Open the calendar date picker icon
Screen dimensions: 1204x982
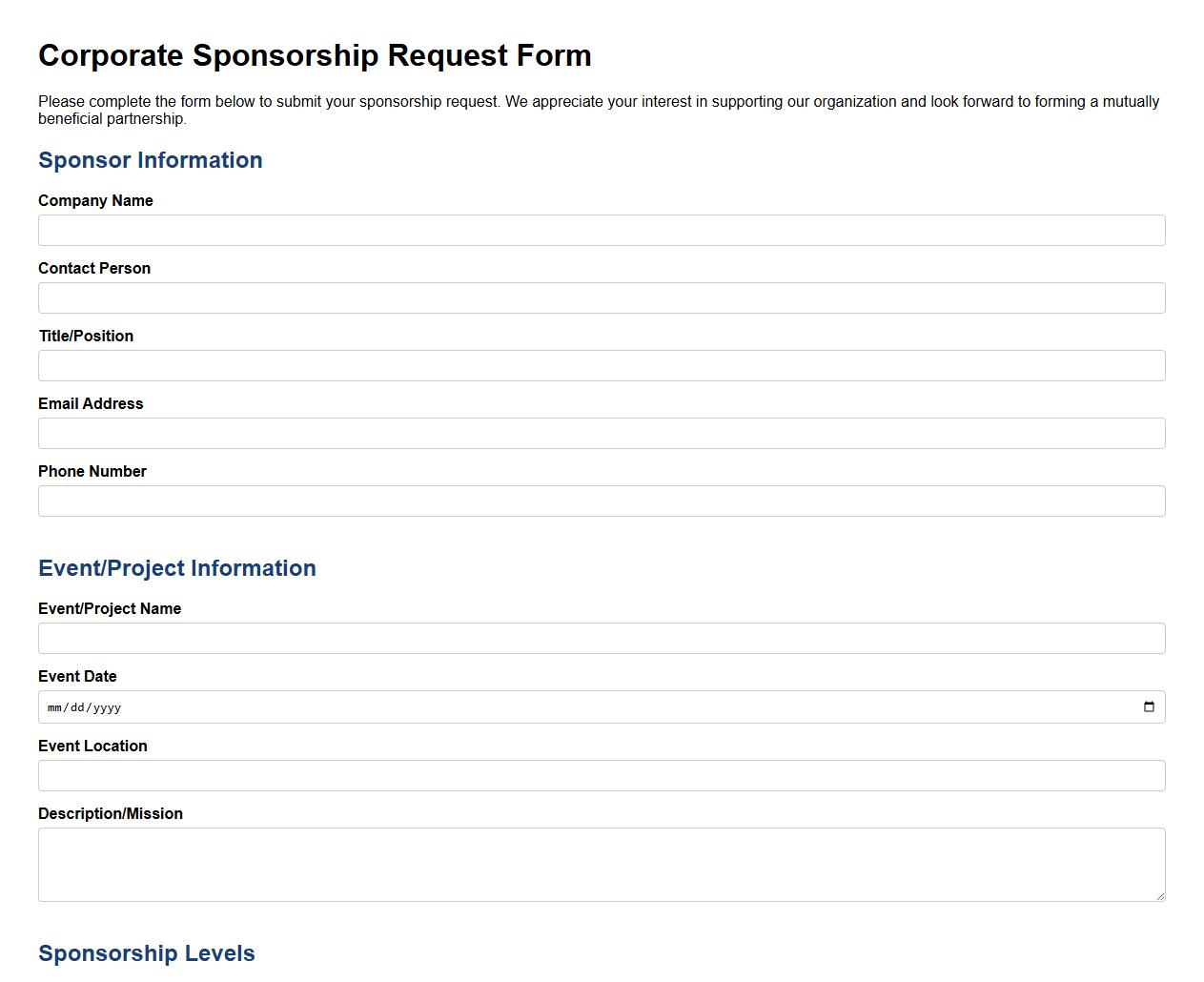click(x=1150, y=706)
